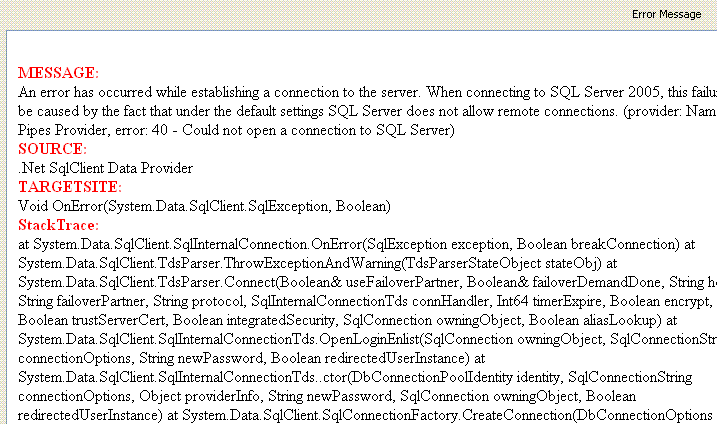The image size is (717, 424).
Task: Click 'at System.Data.SqlClient.SqlInternalConnection.OnError' stack line
Action: click(357, 244)
